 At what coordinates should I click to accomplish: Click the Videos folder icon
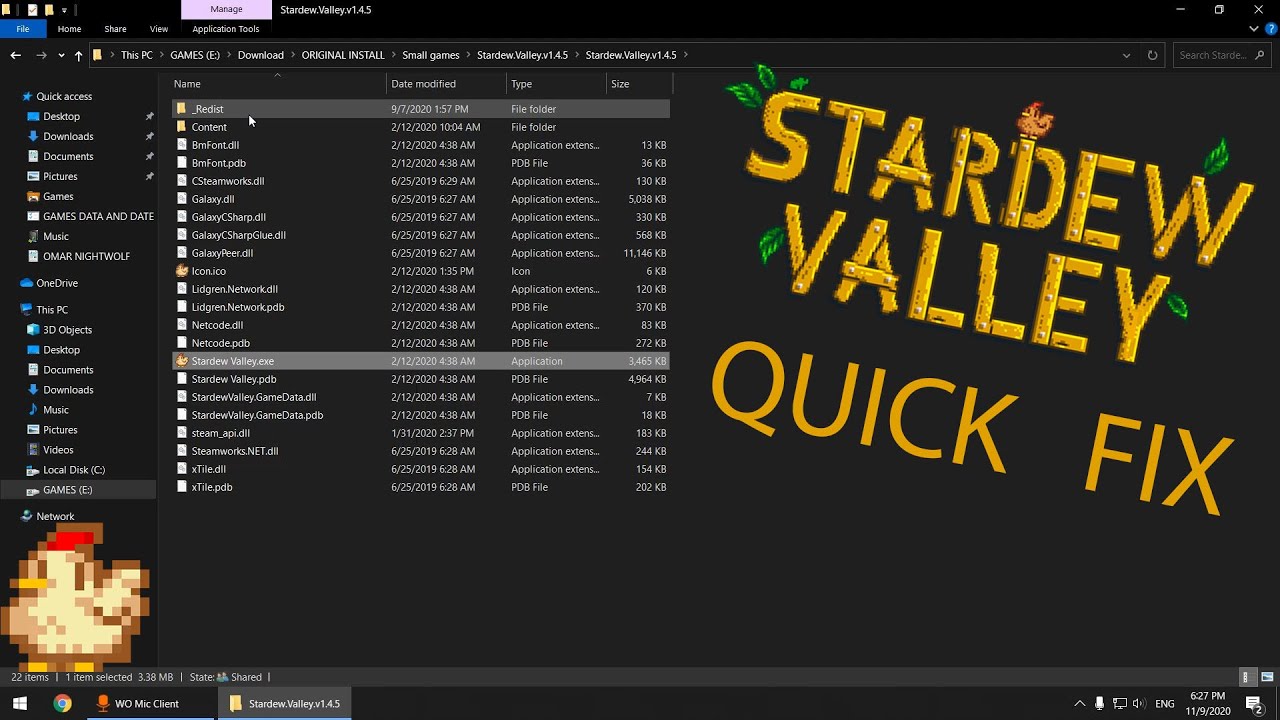click(34, 450)
